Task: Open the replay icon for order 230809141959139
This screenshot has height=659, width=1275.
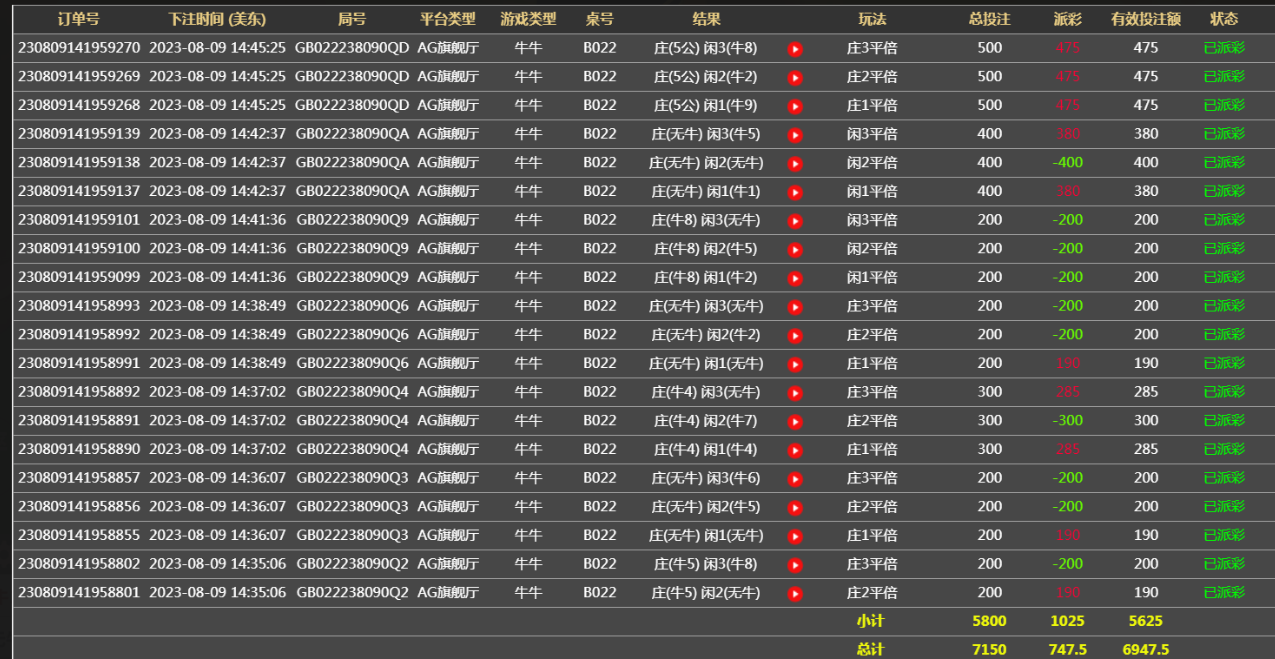Action: pos(795,135)
